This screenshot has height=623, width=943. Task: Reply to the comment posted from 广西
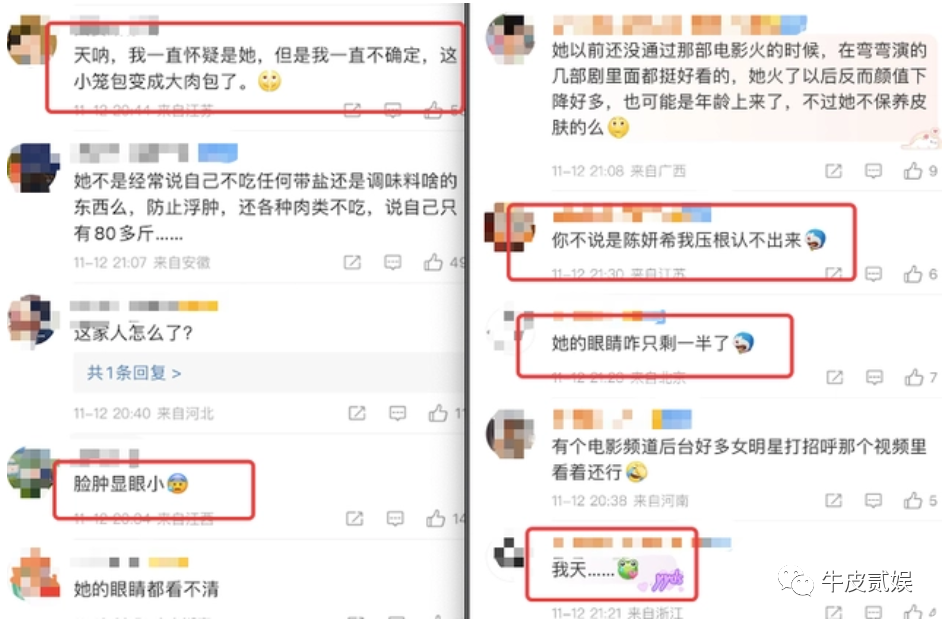click(x=873, y=171)
